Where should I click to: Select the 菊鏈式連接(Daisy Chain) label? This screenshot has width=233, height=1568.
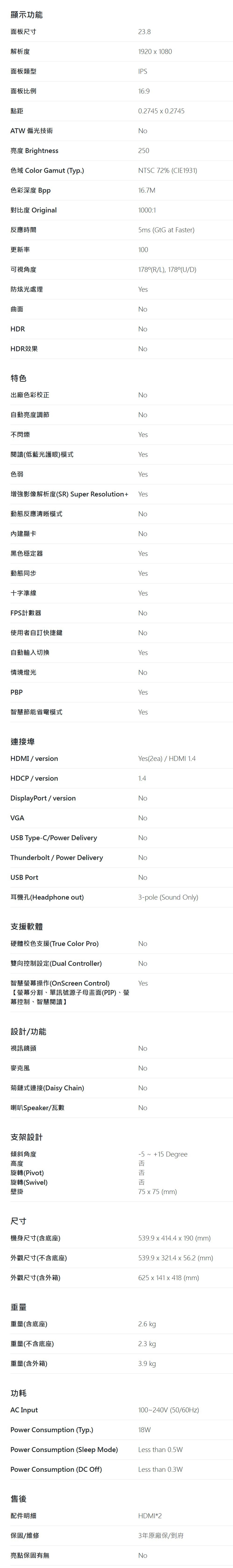click(47, 1088)
